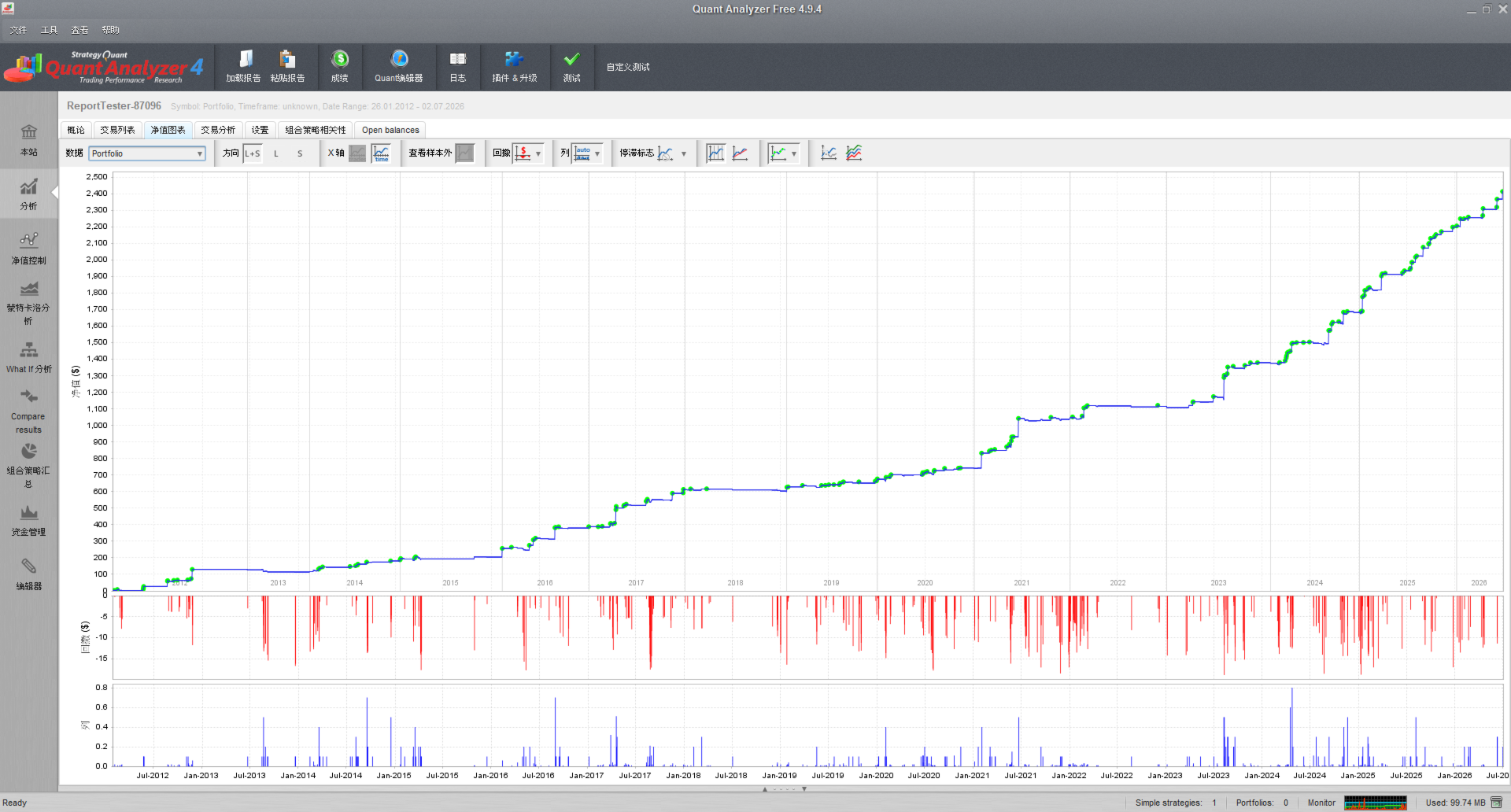Image resolution: width=1511 pixels, height=812 pixels.
Task: Toggle 查看样本外 out-of-sample view button
Action: click(x=465, y=153)
